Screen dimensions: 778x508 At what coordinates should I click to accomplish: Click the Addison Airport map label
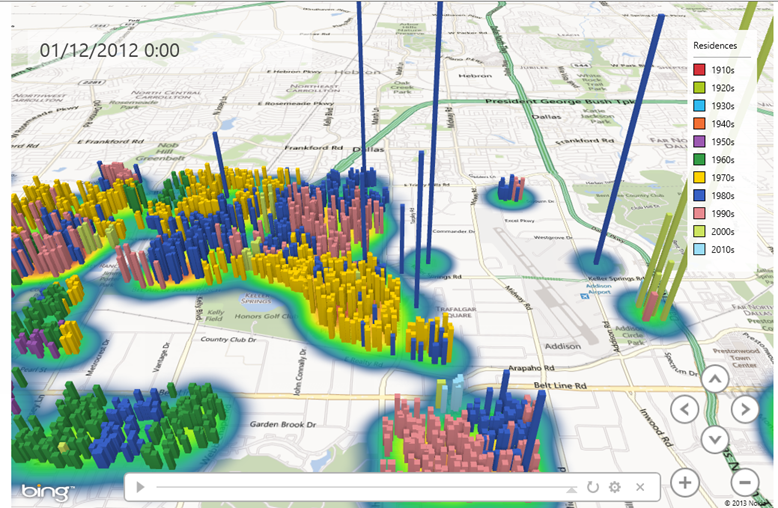tap(599, 289)
